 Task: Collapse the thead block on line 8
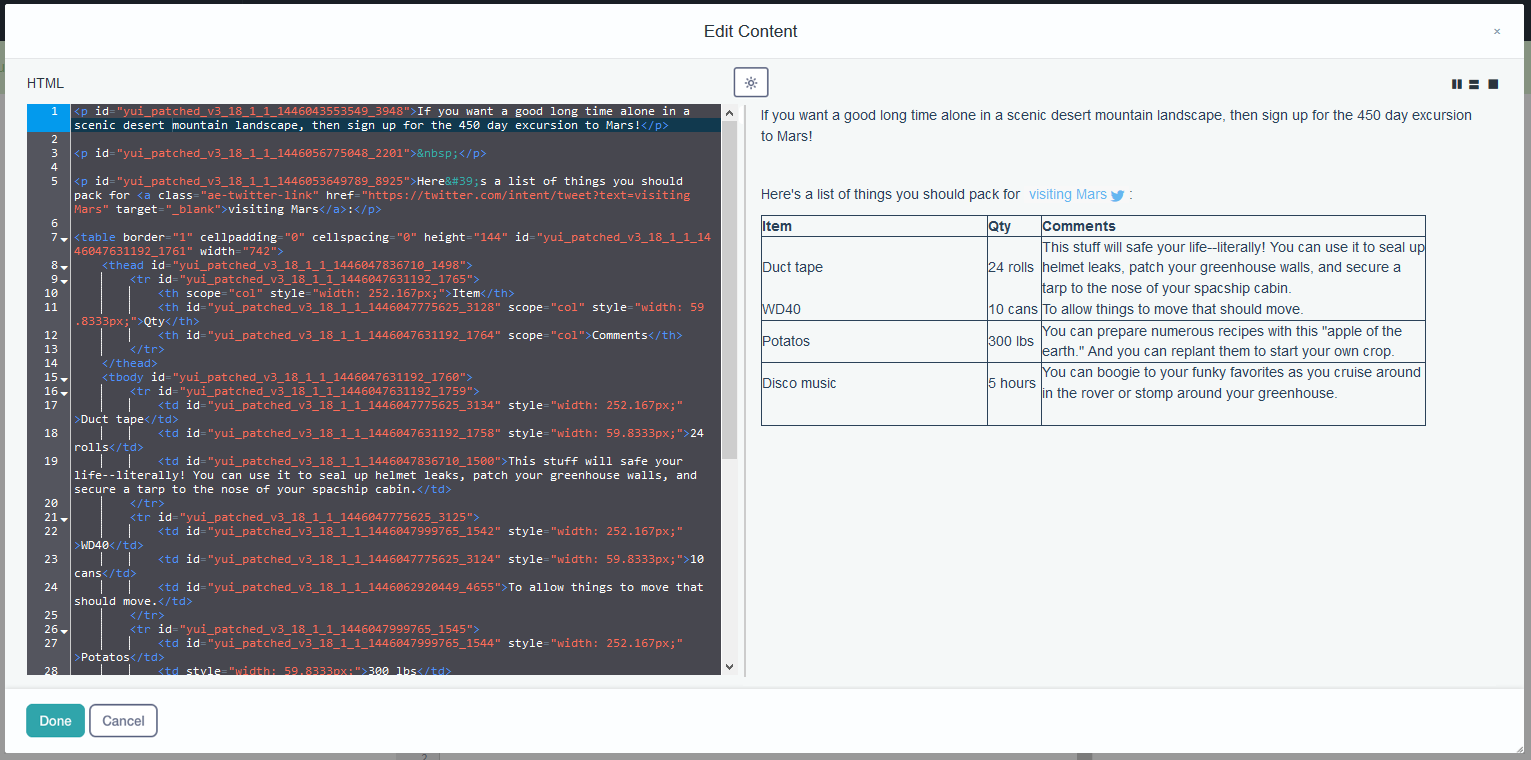click(x=64, y=267)
